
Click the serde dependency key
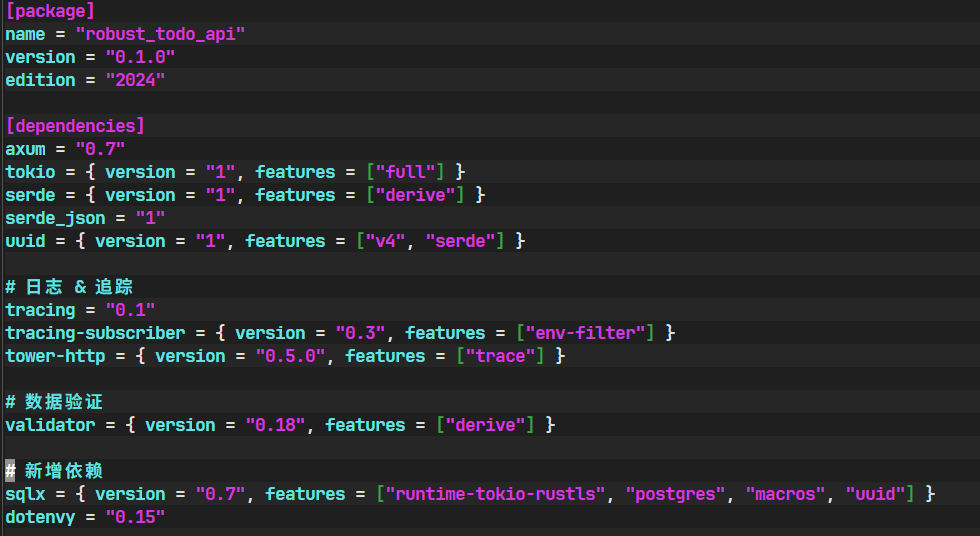[x=30, y=195]
